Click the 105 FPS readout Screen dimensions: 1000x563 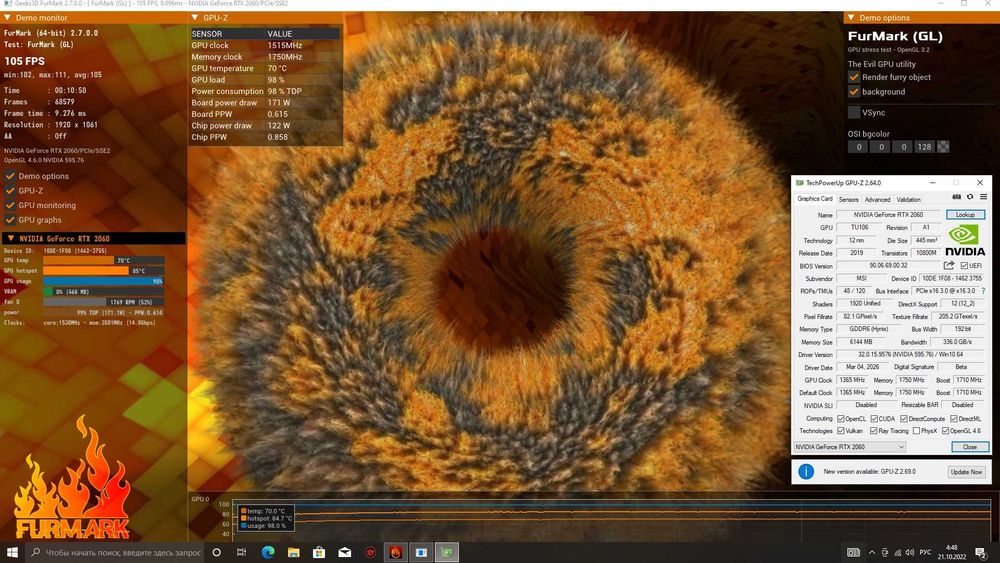click(x=25, y=61)
